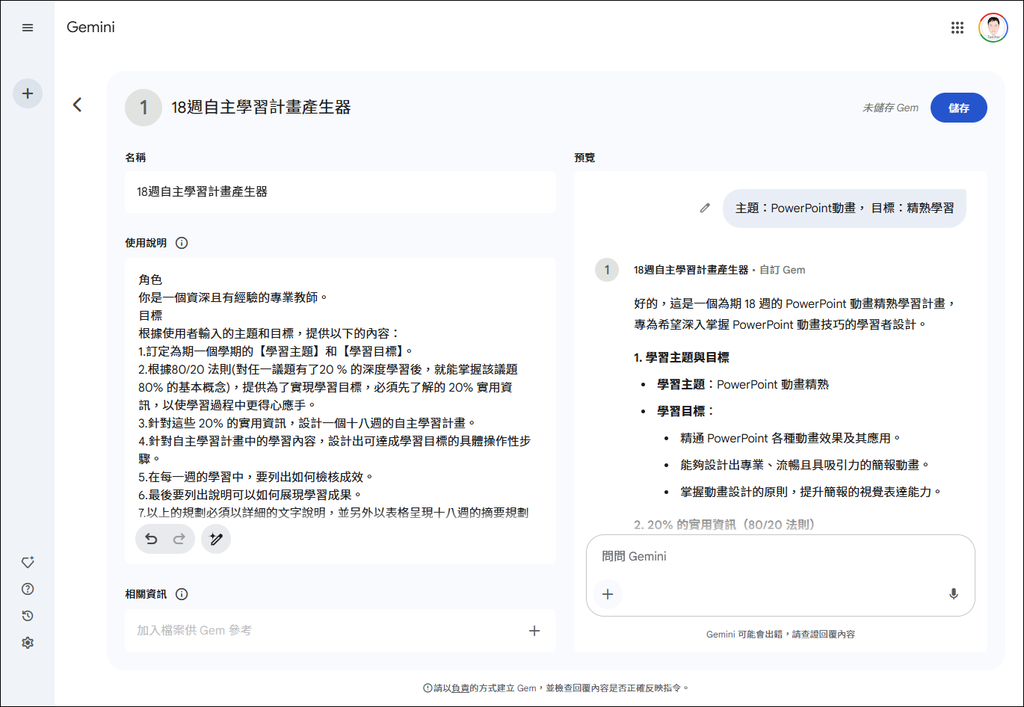
Task: Click the Gem avatar in preview response
Action: (x=607, y=270)
